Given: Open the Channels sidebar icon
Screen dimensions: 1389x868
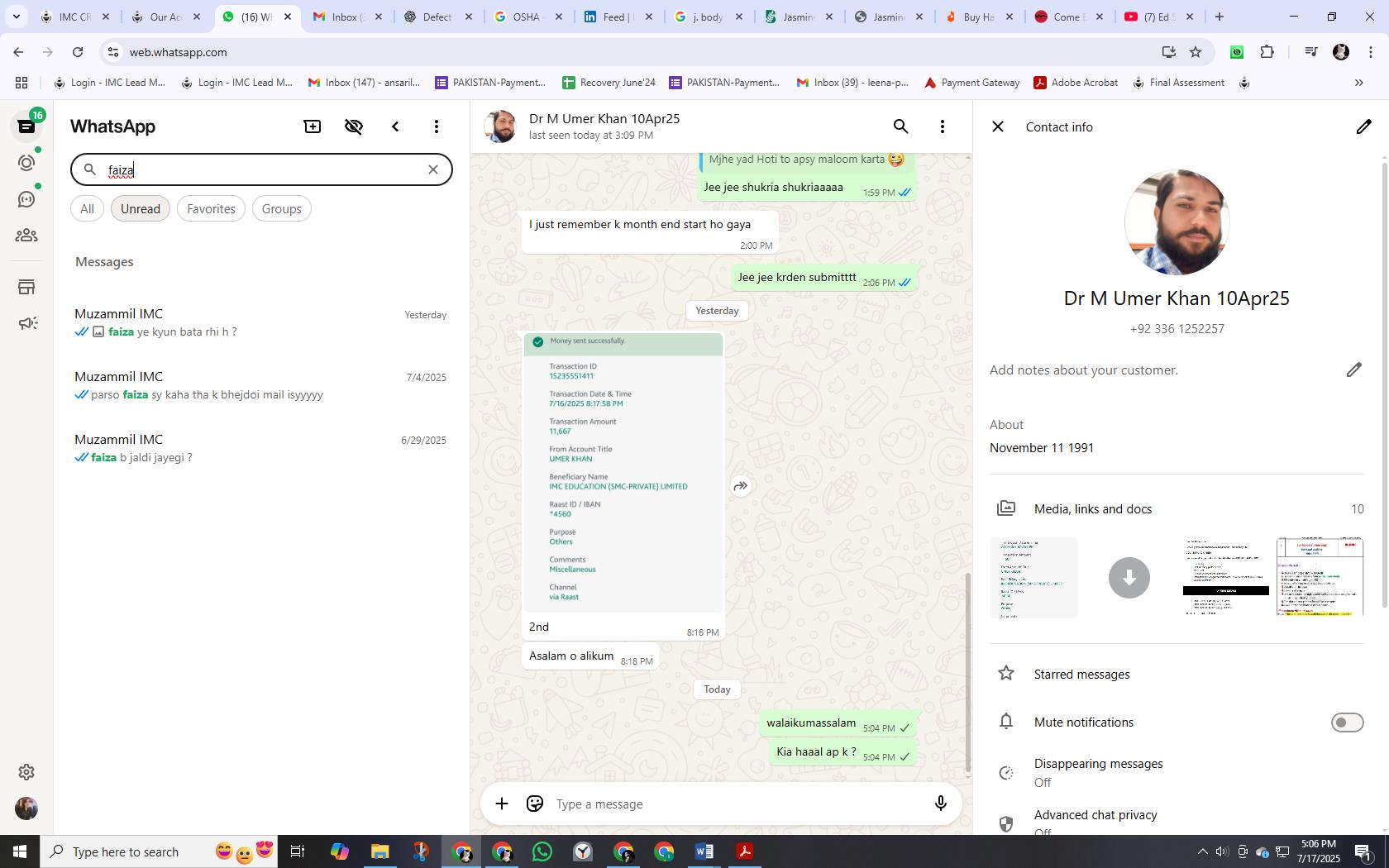Looking at the screenshot, I should [x=26, y=199].
